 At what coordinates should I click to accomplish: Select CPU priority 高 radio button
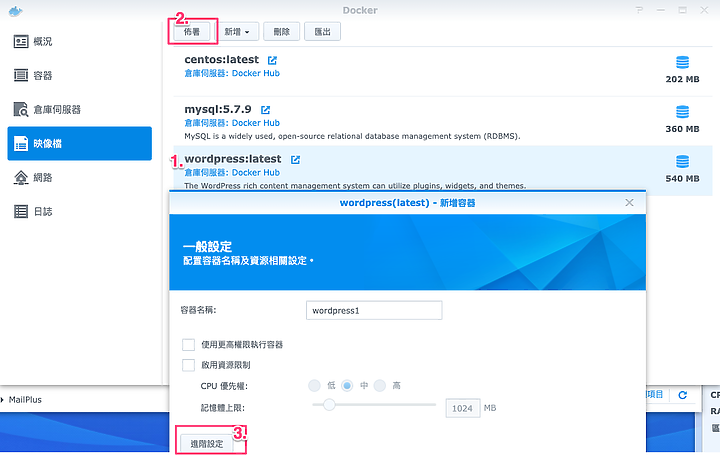[x=380, y=386]
